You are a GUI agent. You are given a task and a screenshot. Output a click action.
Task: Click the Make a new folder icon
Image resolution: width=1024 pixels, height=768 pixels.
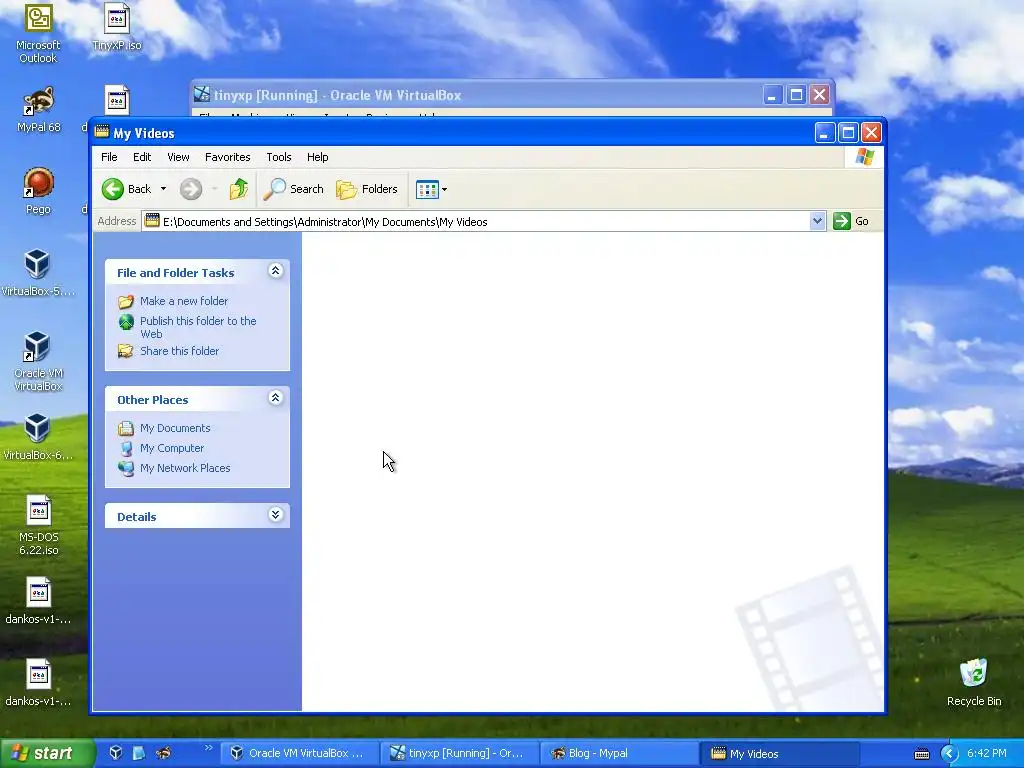(126, 302)
